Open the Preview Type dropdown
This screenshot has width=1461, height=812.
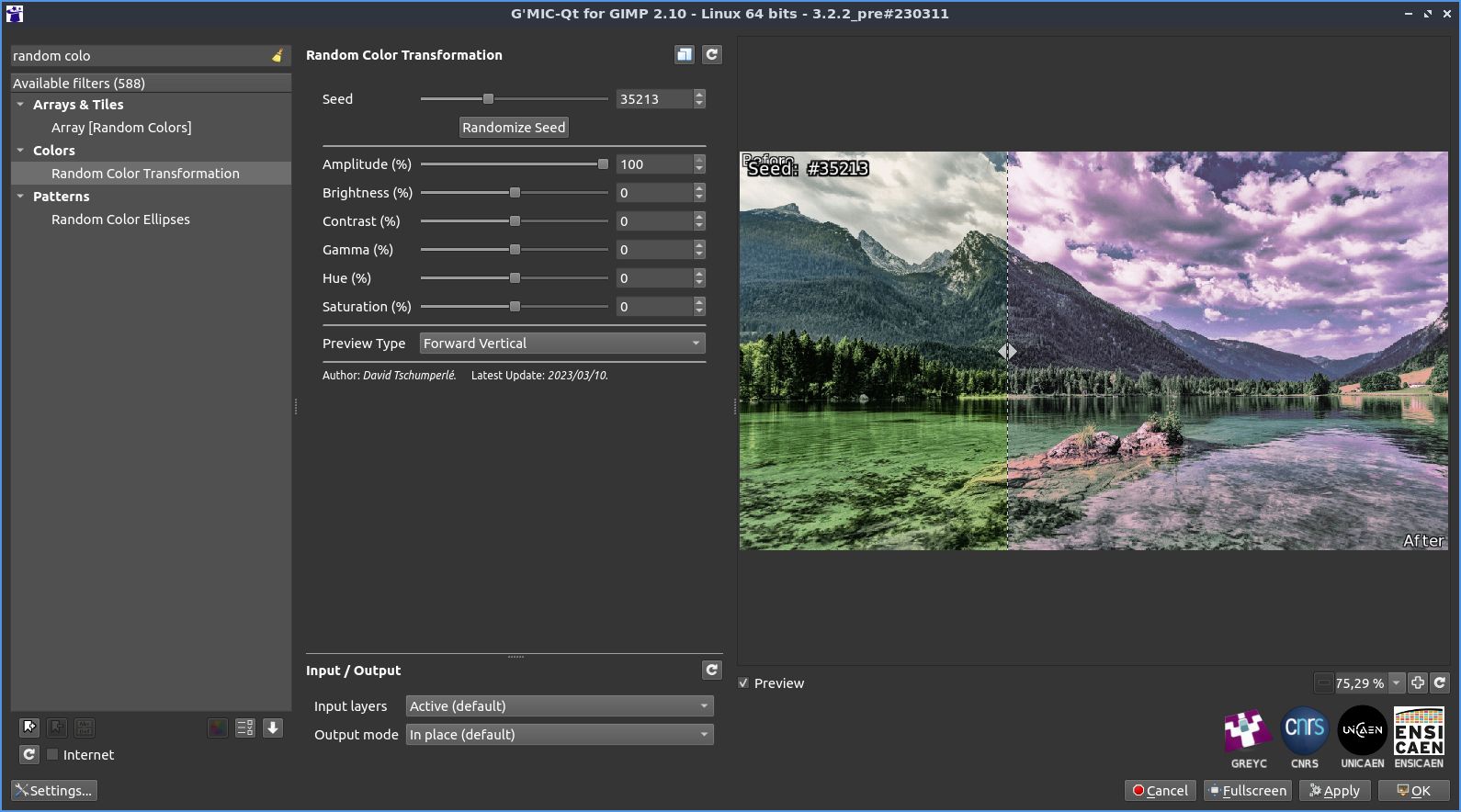(x=562, y=344)
